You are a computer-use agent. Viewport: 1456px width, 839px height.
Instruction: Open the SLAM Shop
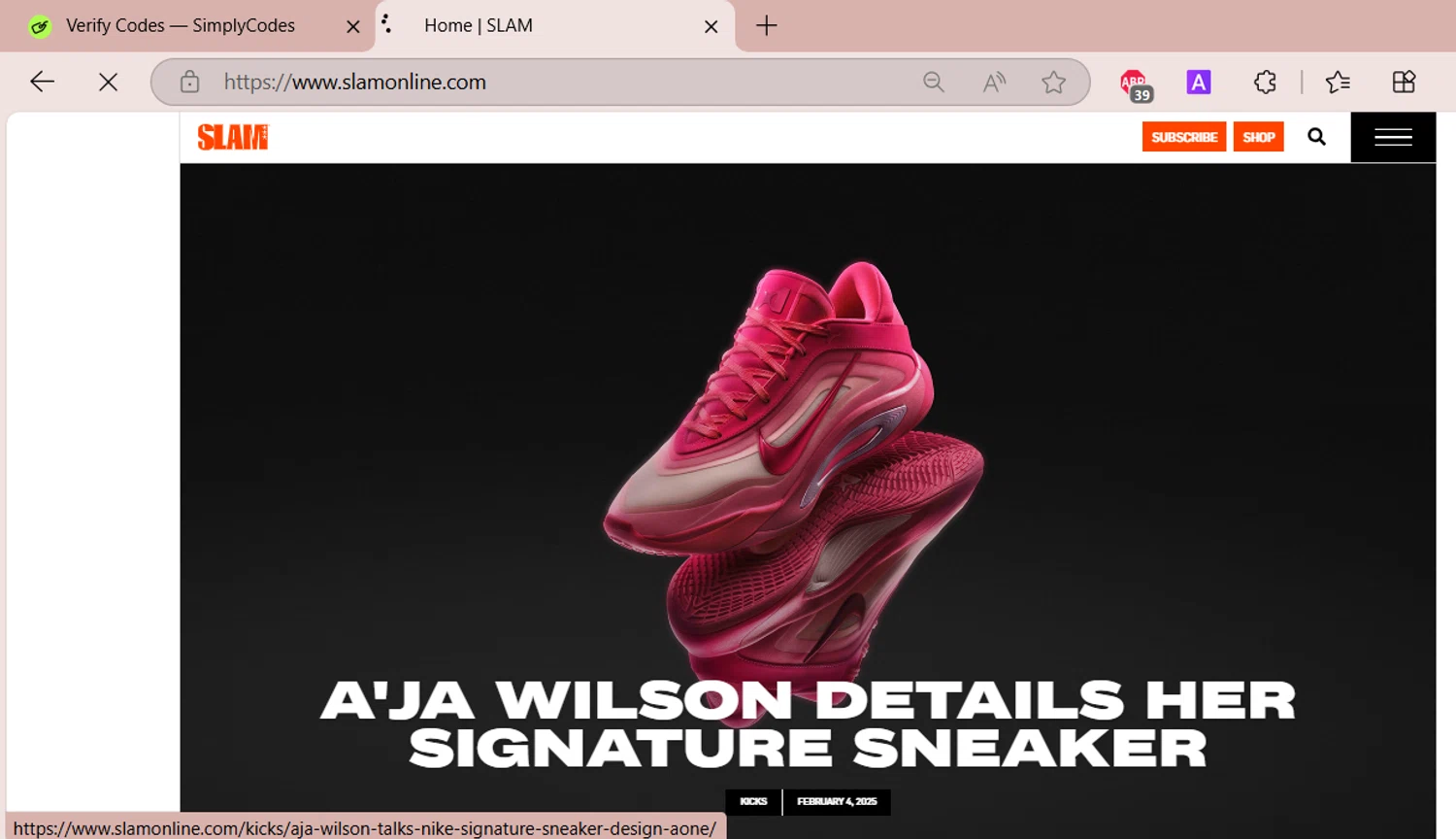[1259, 137]
